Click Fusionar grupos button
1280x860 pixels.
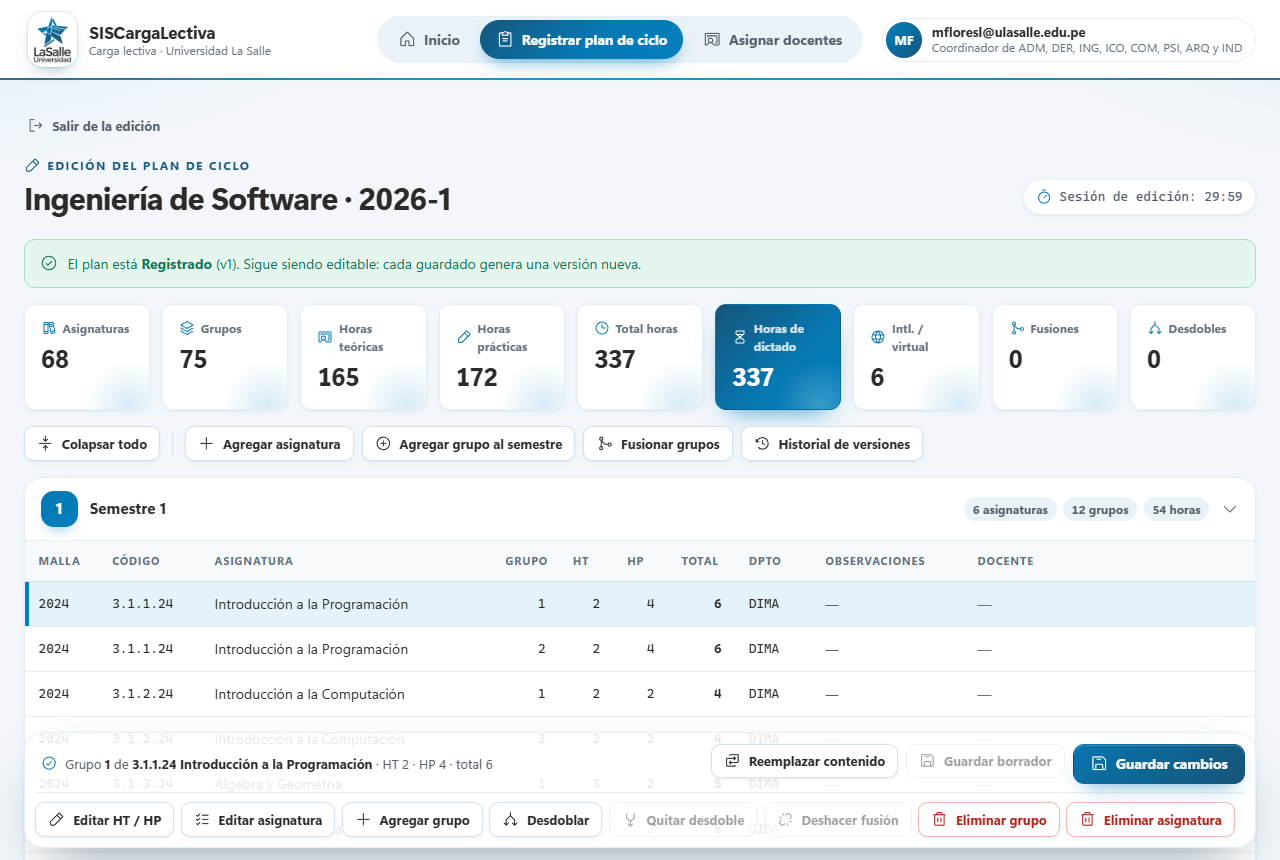tap(658, 444)
